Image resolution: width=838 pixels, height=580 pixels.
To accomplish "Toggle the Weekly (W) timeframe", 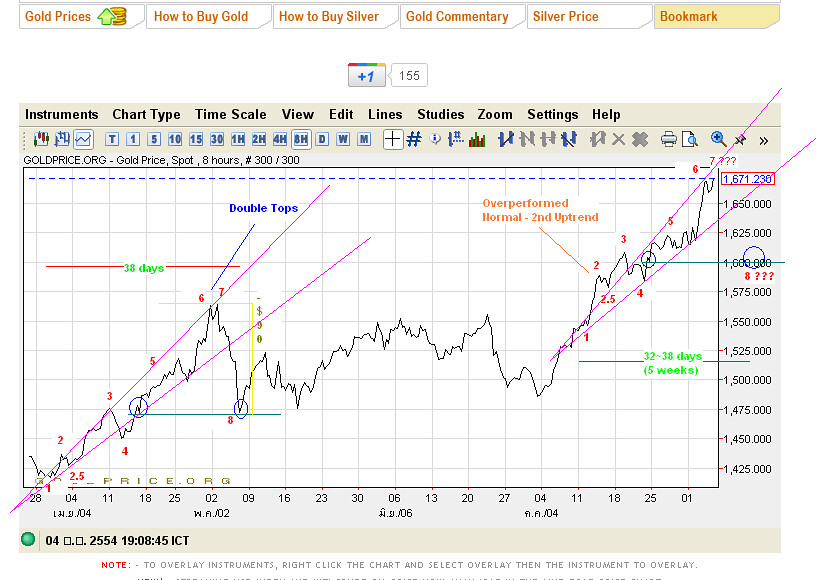I will click(x=343, y=140).
